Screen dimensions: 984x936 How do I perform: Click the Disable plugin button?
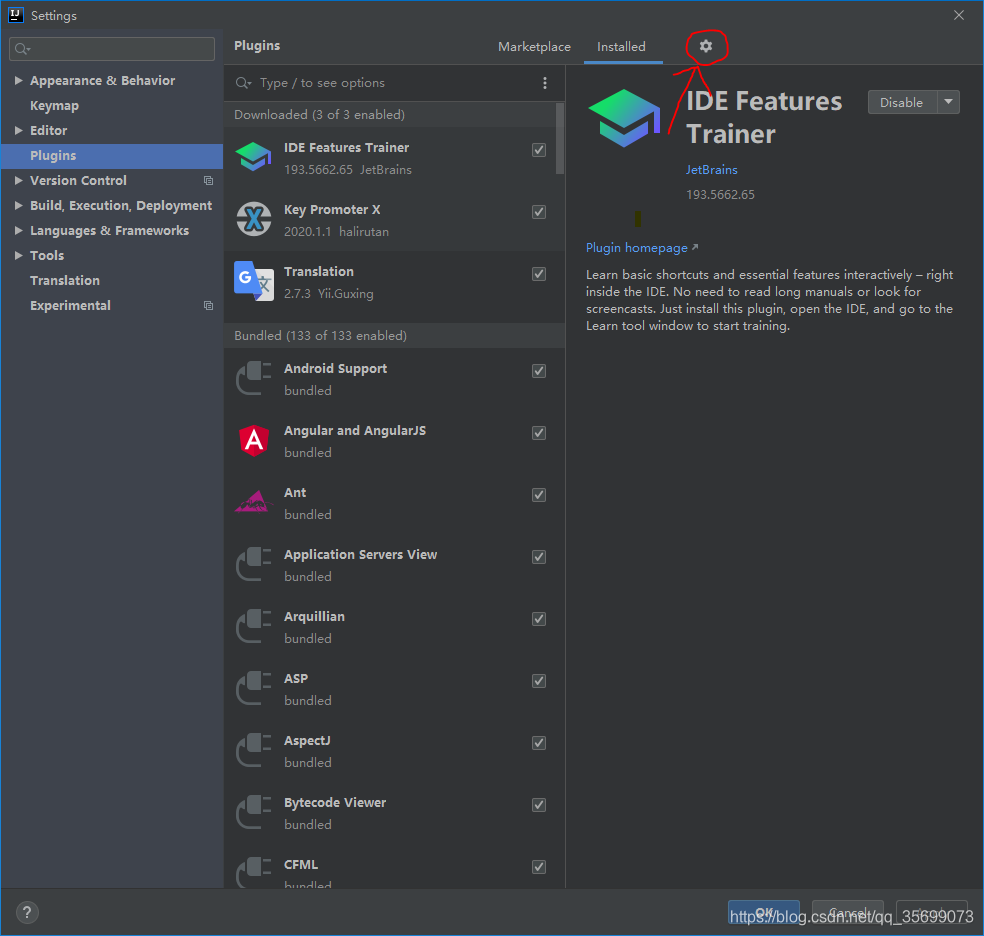point(902,102)
